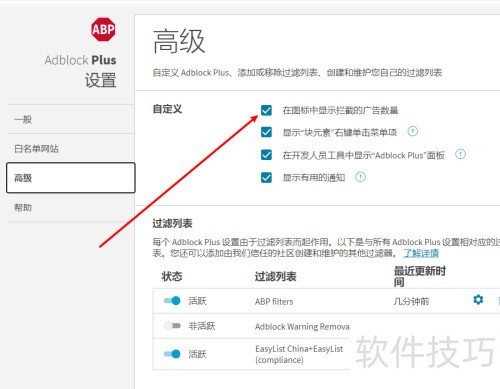Open settings gear for ABP filters
The height and width of the screenshot is (389, 500).
(478, 300)
